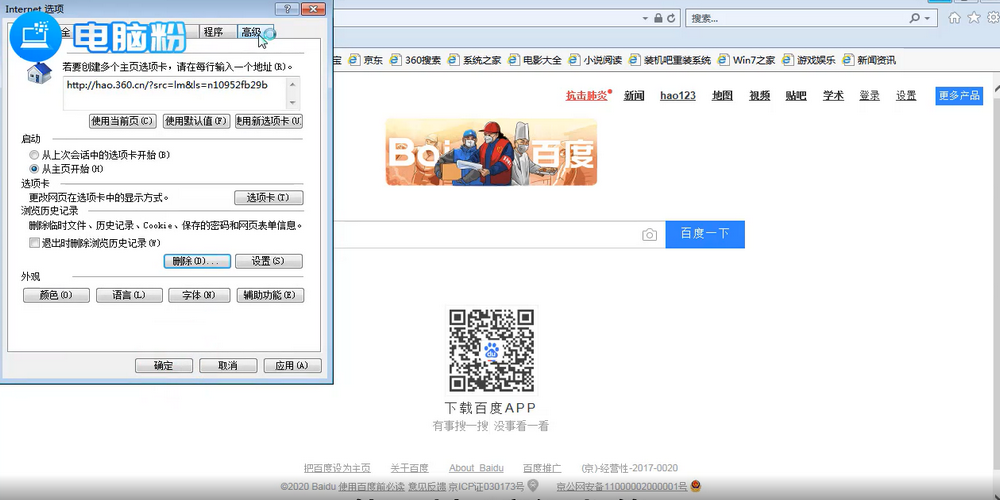Click the homepage box scroll-up arrow
Screen dimensions: 1000x500
point(293,84)
